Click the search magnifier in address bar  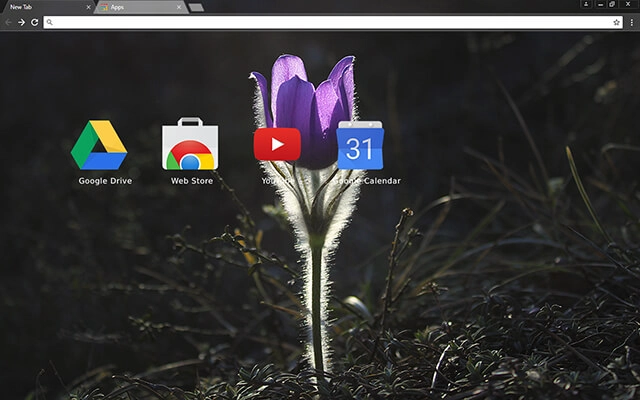(x=49, y=22)
